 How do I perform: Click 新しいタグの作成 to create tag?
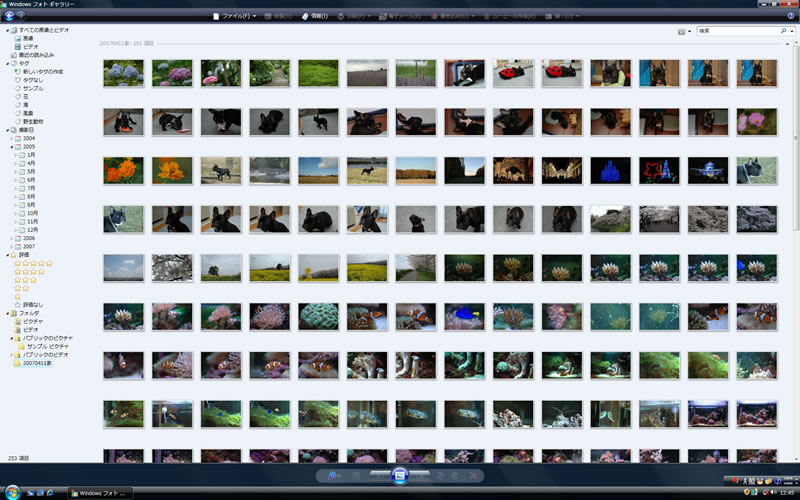43,71
